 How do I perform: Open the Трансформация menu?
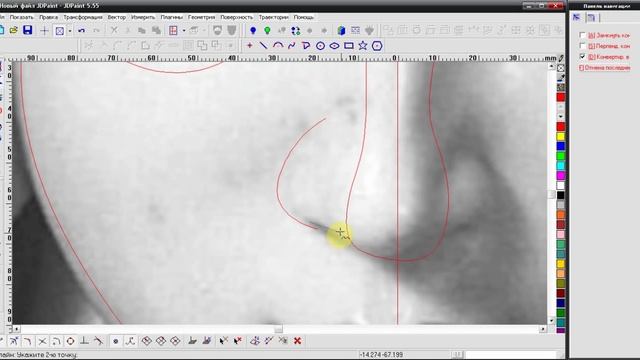(x=83, y=17)
